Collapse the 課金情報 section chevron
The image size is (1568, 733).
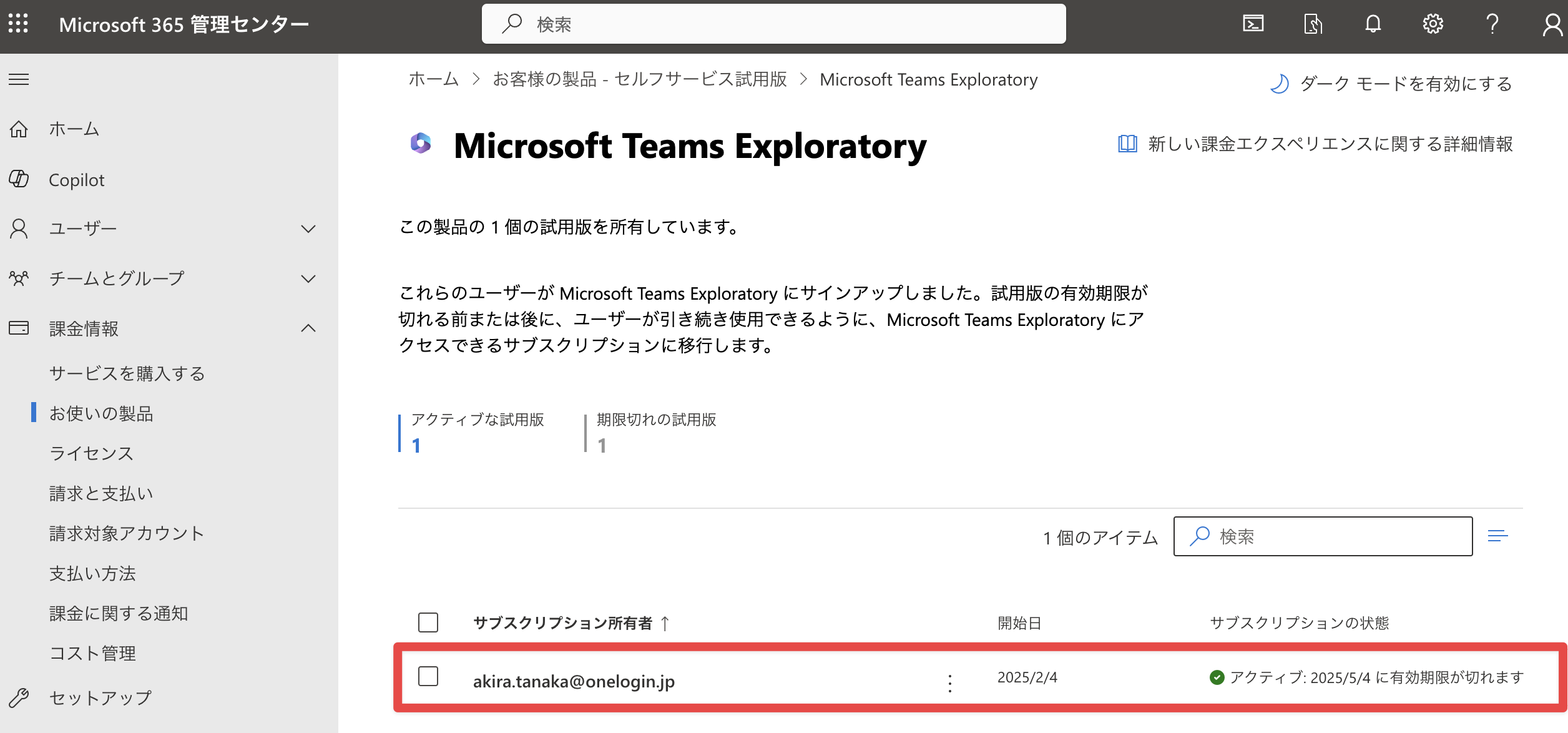308,328
